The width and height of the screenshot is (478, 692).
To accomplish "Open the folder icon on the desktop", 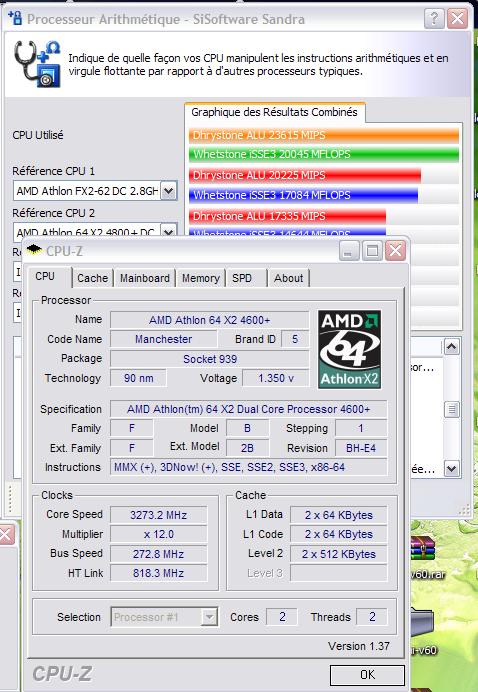I will pos(423,622).
